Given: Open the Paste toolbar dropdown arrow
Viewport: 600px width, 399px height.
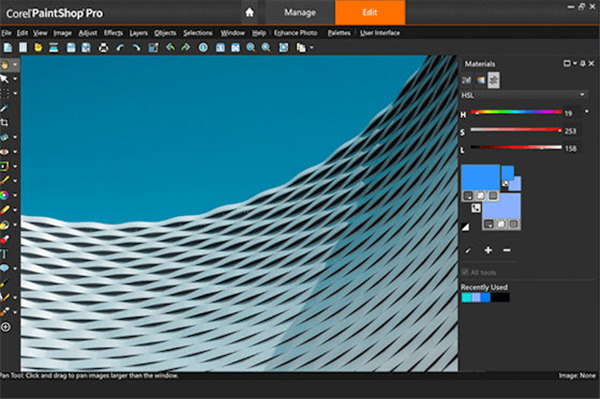Looking at the screenshot, I should coord(311,48).
